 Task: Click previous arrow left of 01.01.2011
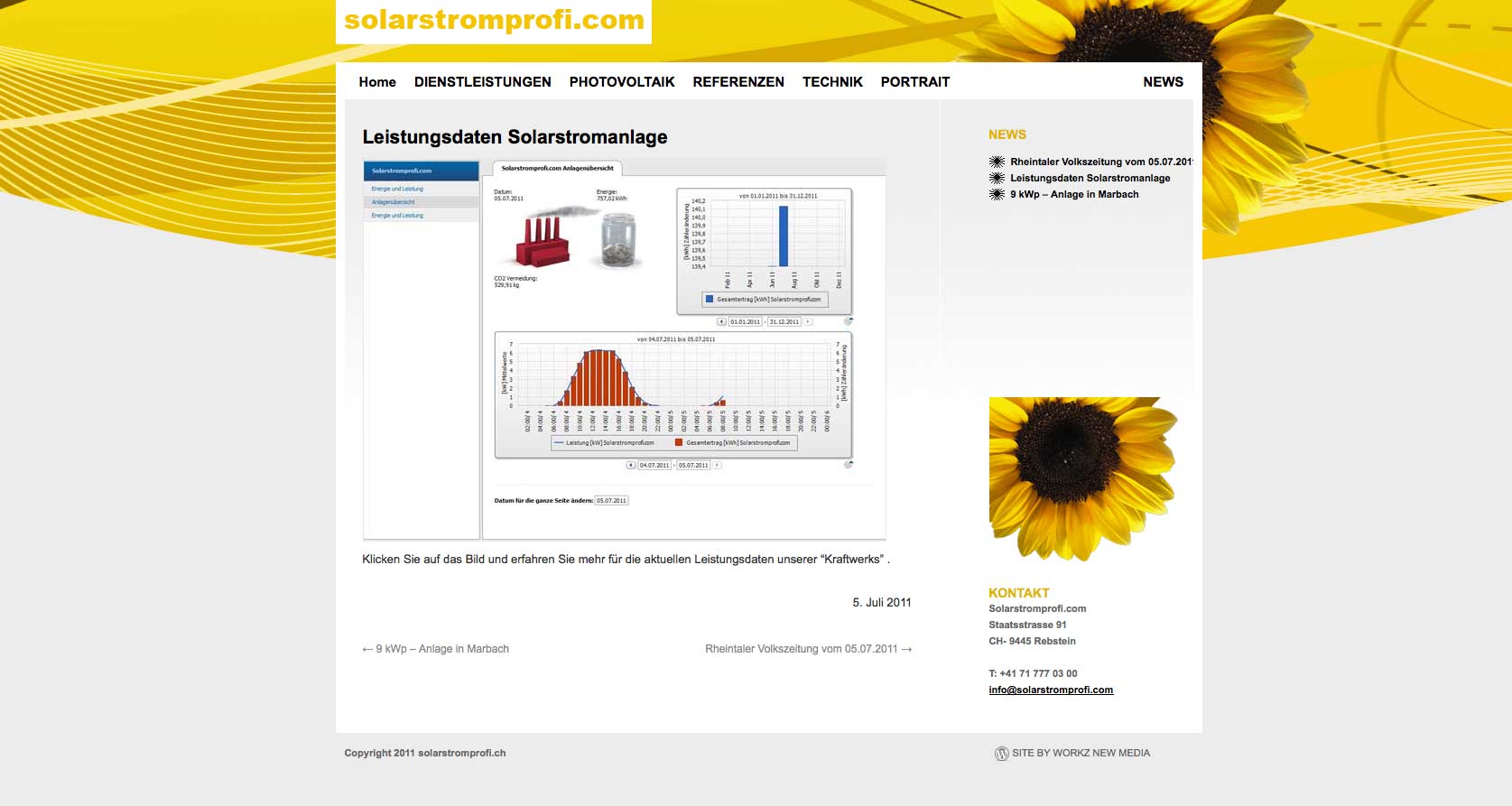721,322
